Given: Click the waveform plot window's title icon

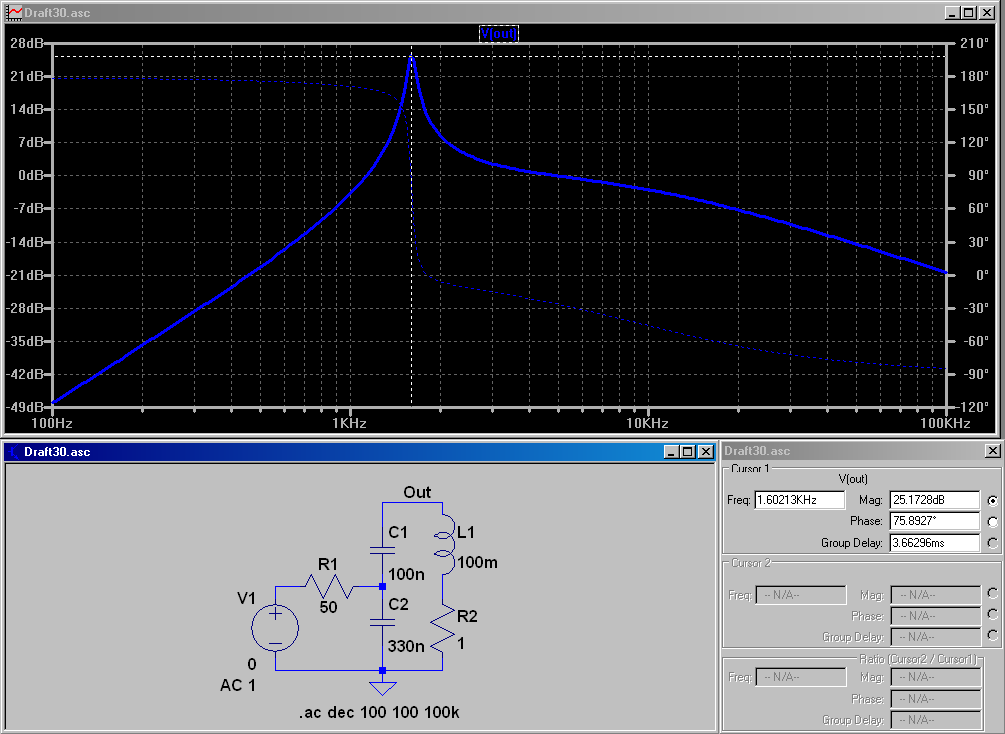Looking at the screenshot, I should pos(13,12).
